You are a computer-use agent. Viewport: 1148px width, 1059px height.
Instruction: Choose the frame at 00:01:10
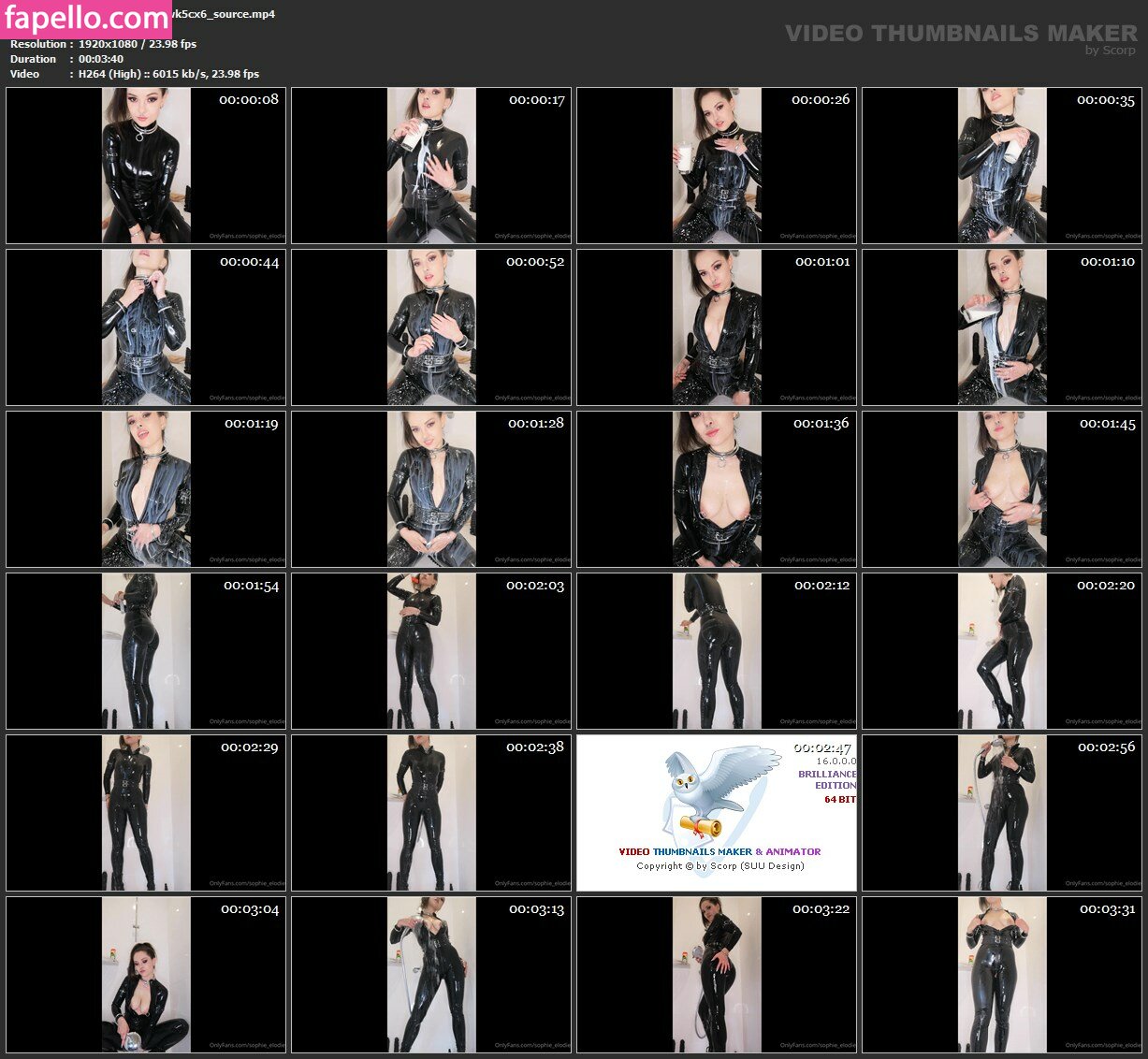click(1002, 327)
